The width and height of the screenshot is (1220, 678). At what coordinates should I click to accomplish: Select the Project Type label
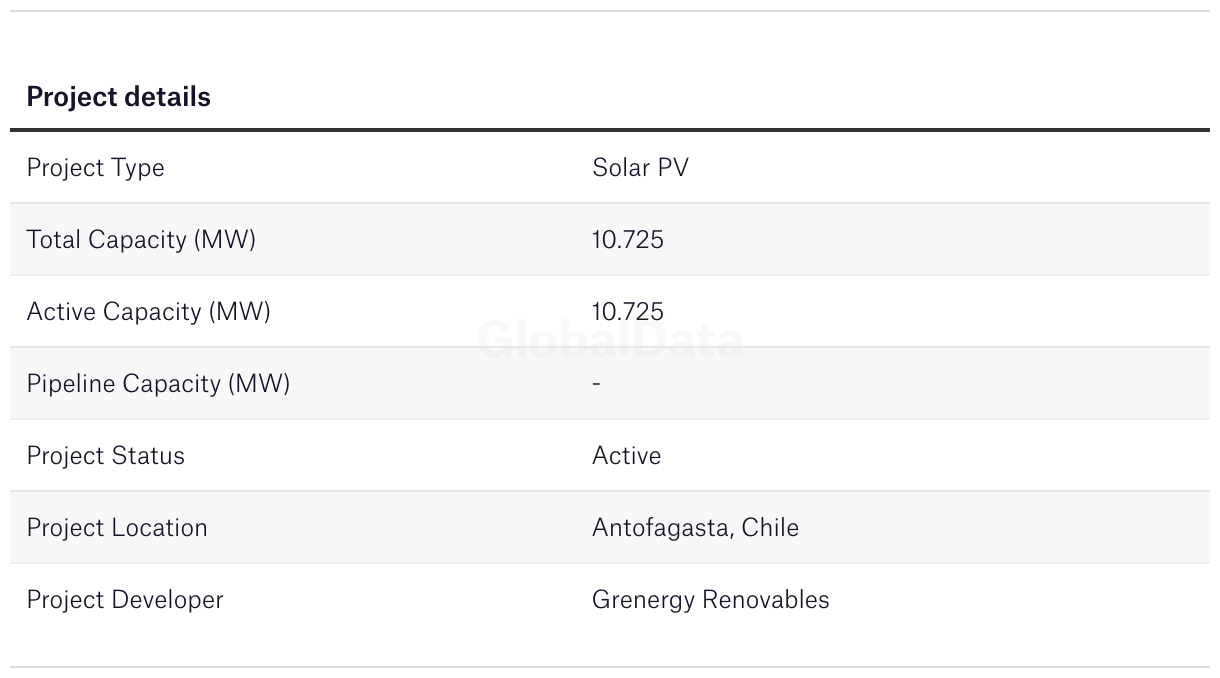click(95, 168)
